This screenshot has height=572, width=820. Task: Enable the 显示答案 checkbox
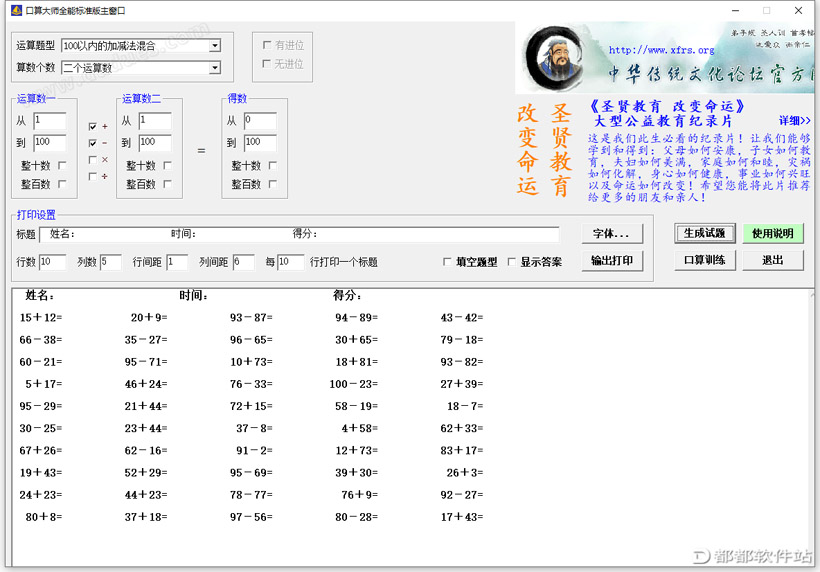tap(511, 261)
